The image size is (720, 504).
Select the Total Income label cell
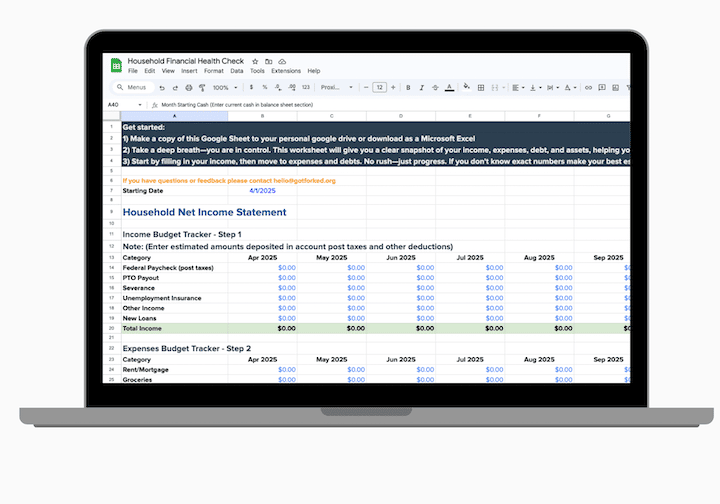click(x=174, y=328)
